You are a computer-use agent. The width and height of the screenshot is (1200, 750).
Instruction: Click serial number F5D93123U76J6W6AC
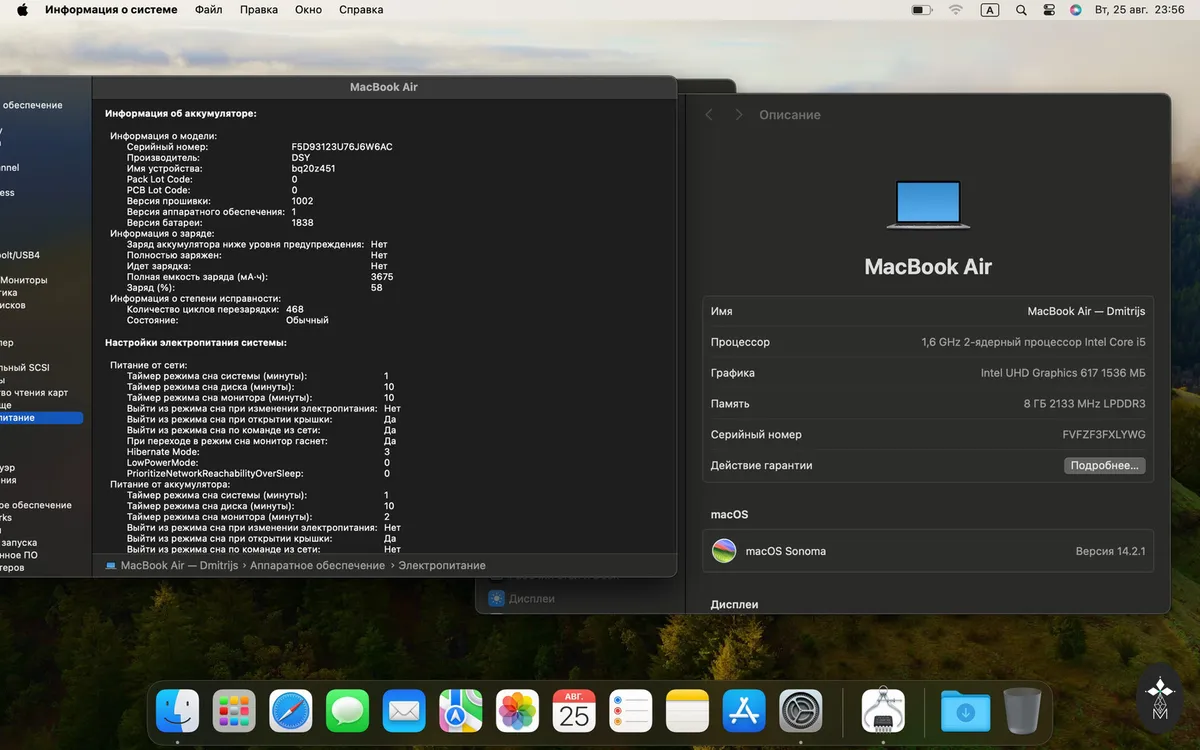(x=342, y=147)
